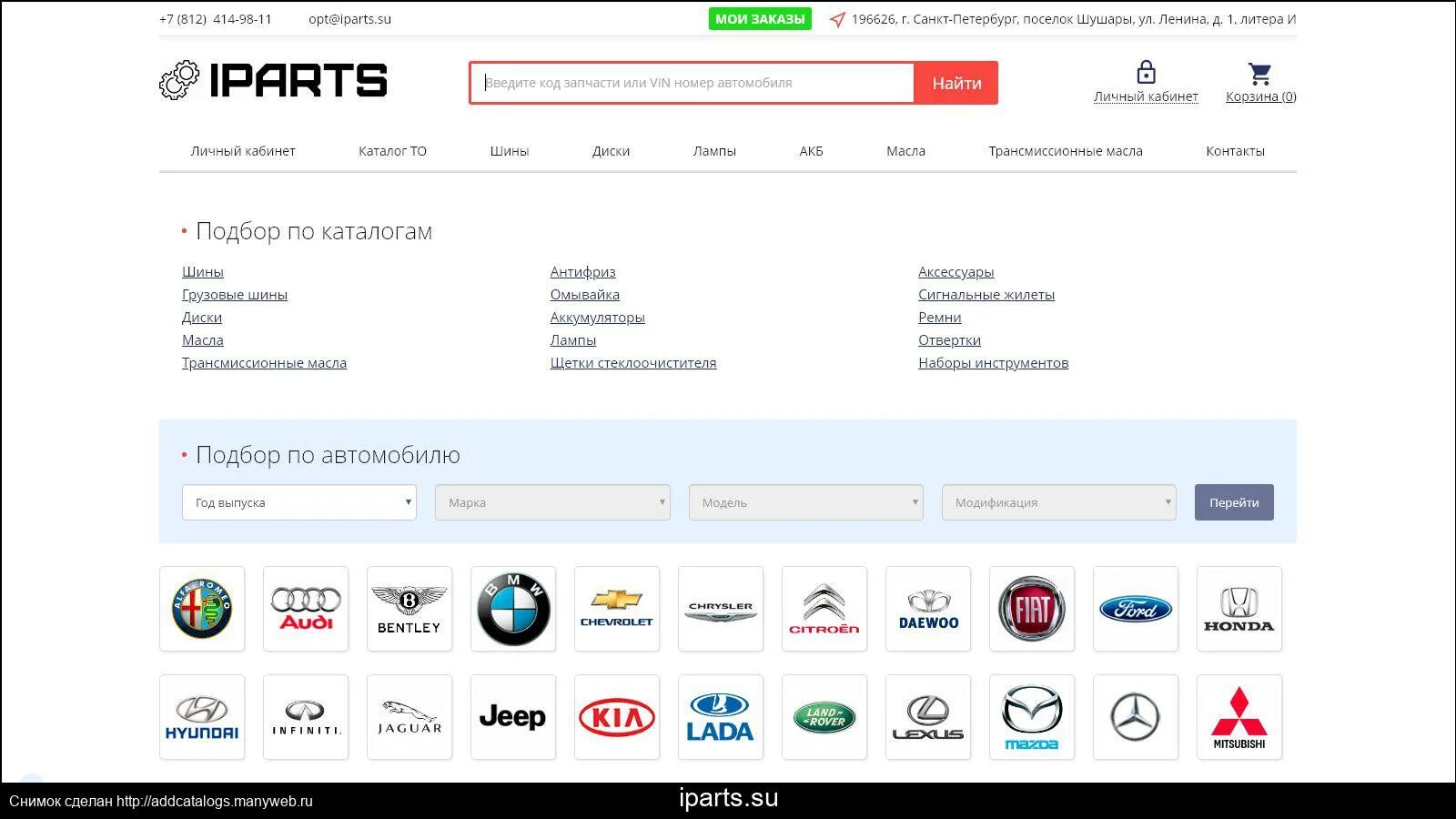This screenshot has width=1456, height=819.
Task: Click the Перейти button
Action: tap(1234, 502)
